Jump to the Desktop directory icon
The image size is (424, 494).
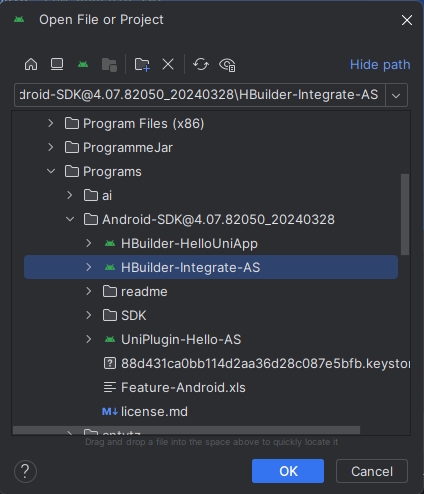[x=57, y=64]
